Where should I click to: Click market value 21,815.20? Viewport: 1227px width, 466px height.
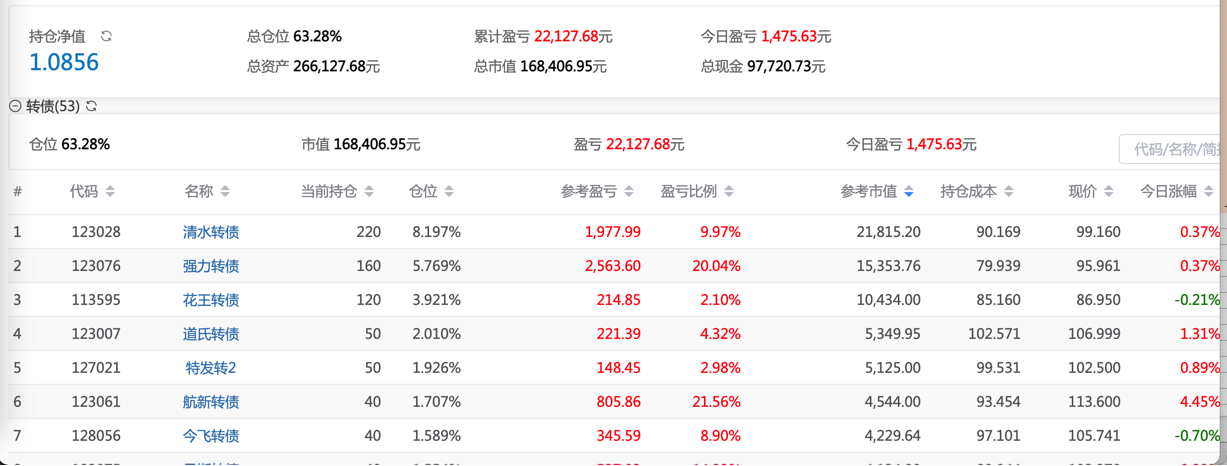[x=889, y=232]
